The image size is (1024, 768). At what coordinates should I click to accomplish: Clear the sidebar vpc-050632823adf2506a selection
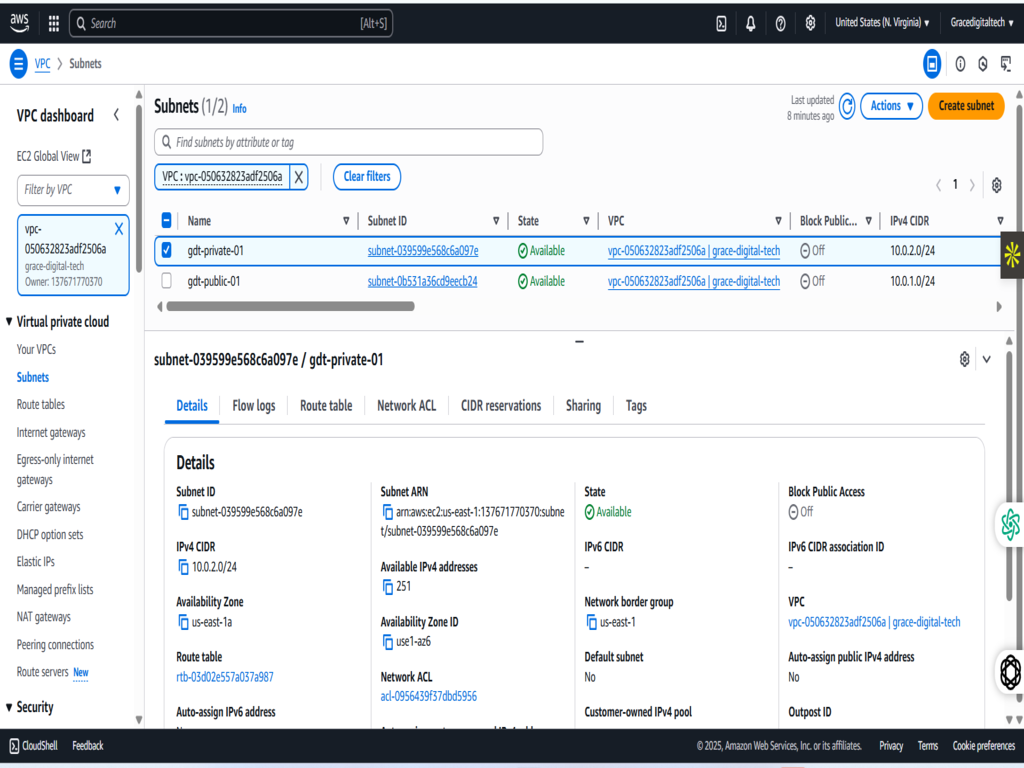(x=119, y=229)
